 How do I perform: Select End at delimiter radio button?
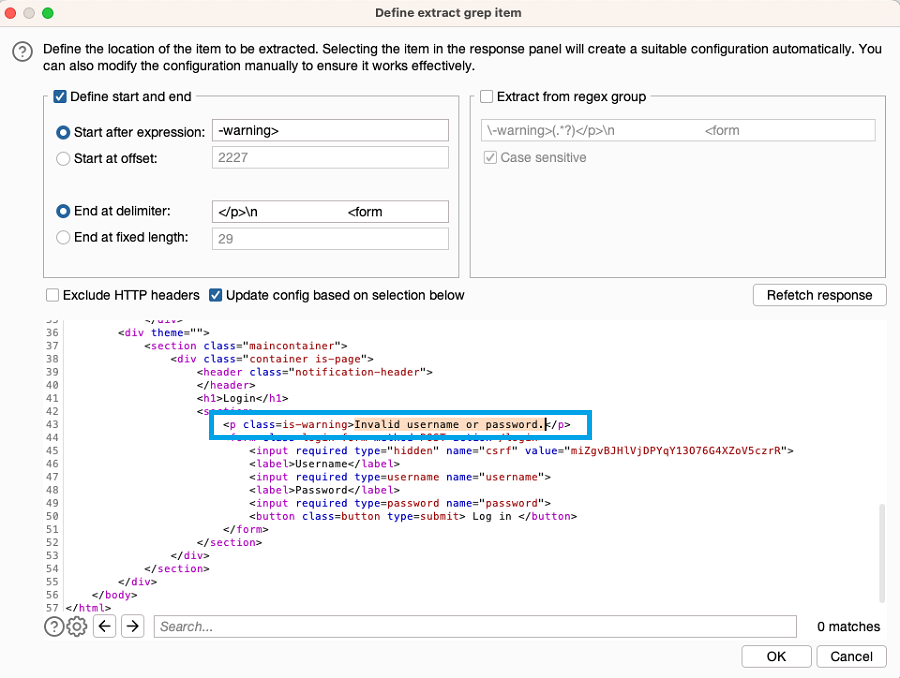[x=63, y=211]
